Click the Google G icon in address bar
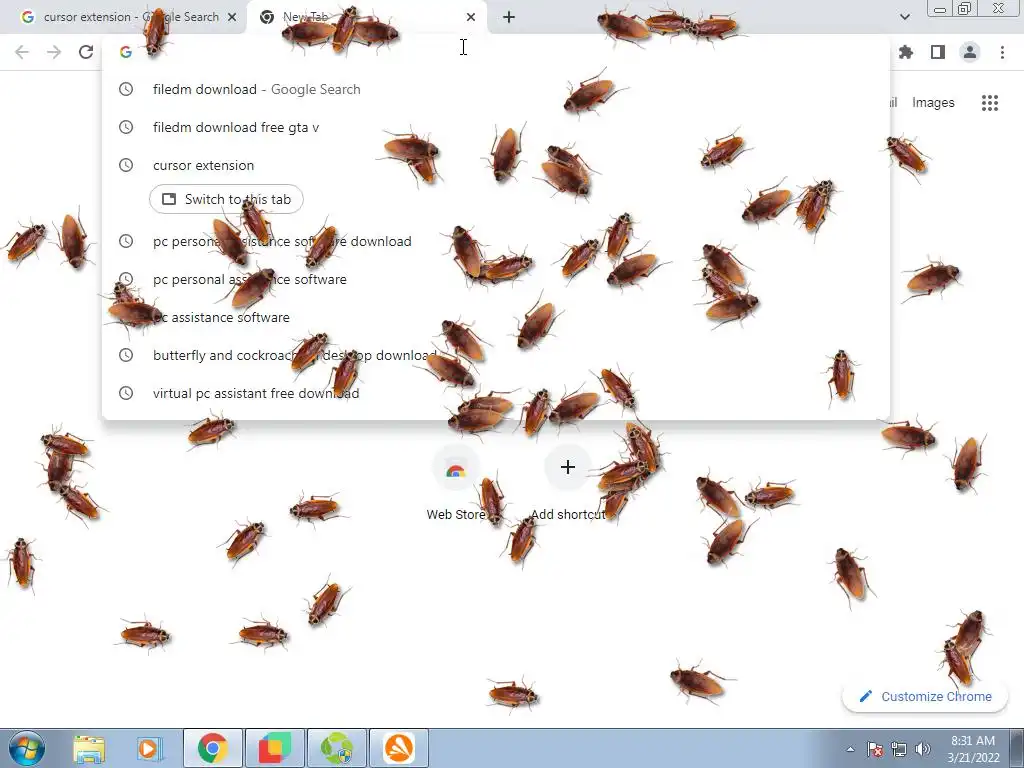The image size is (1024, 768). (126, 52)
